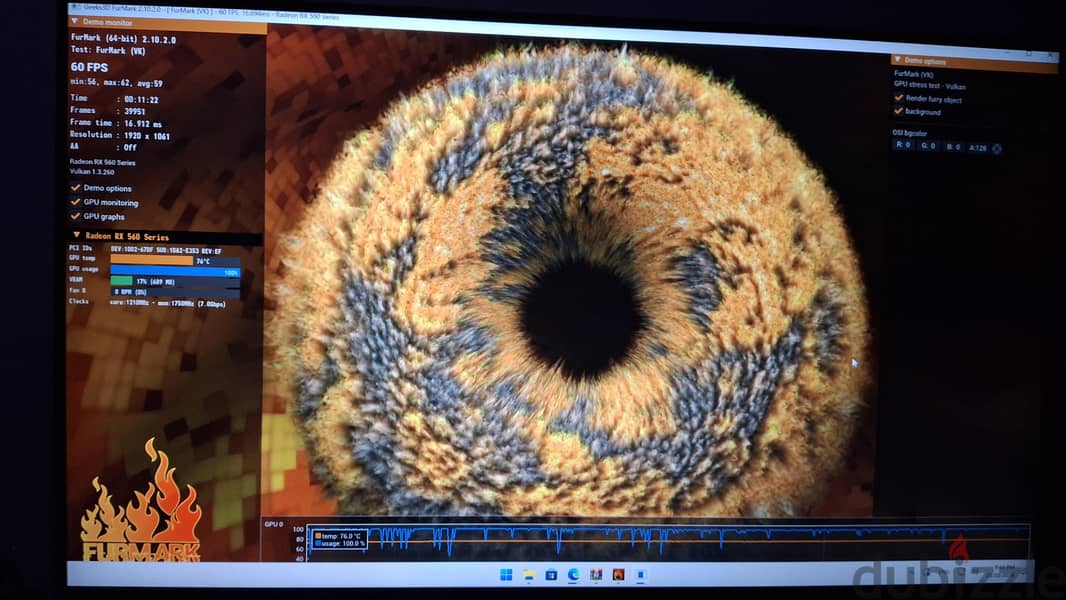This screenshot has width=1066, height=600.
Task: Click the Test: FurMark (VK) line
Action: point(108,50)
